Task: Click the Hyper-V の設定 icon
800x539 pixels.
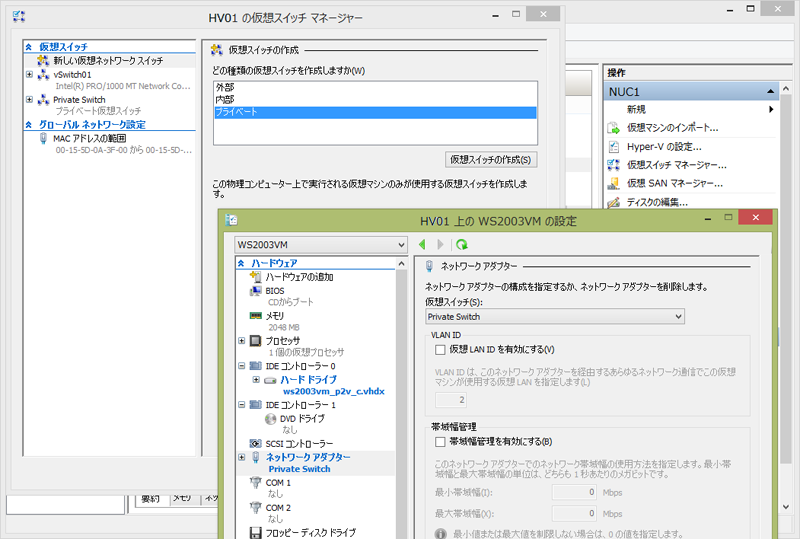Action: (613, 147)
